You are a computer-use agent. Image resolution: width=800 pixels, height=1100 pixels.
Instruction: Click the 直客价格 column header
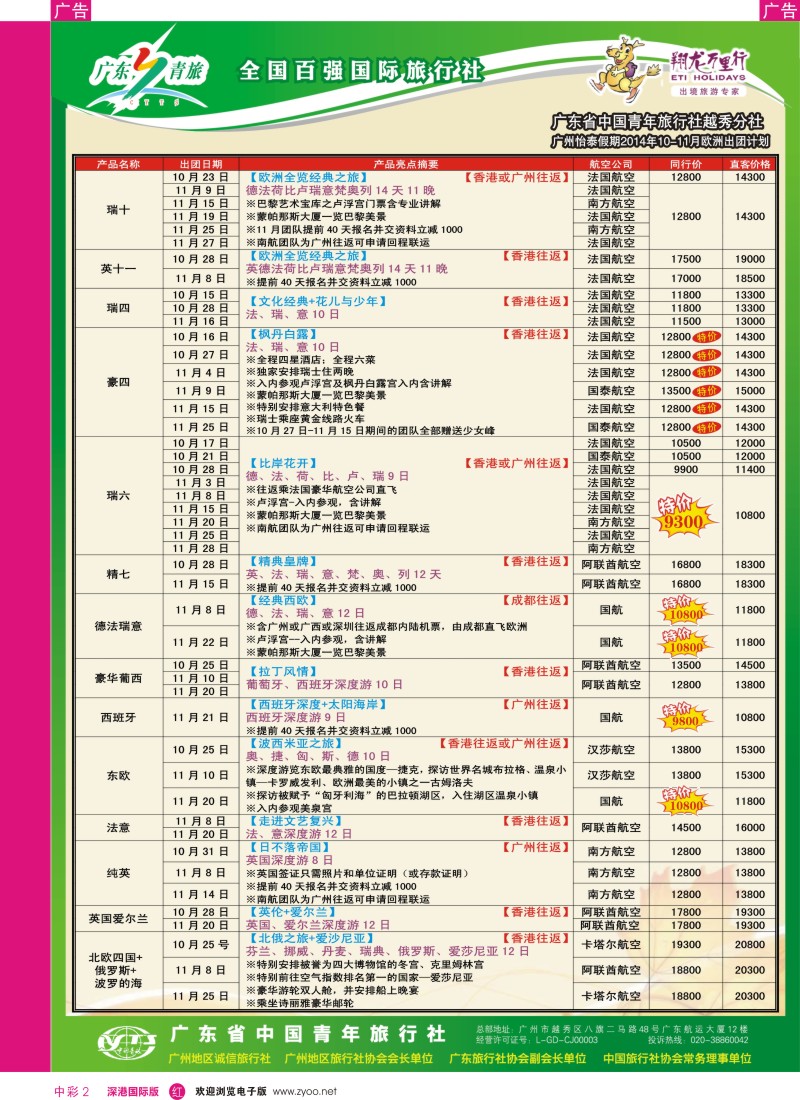pyautogui.click(x=749, y=164)
